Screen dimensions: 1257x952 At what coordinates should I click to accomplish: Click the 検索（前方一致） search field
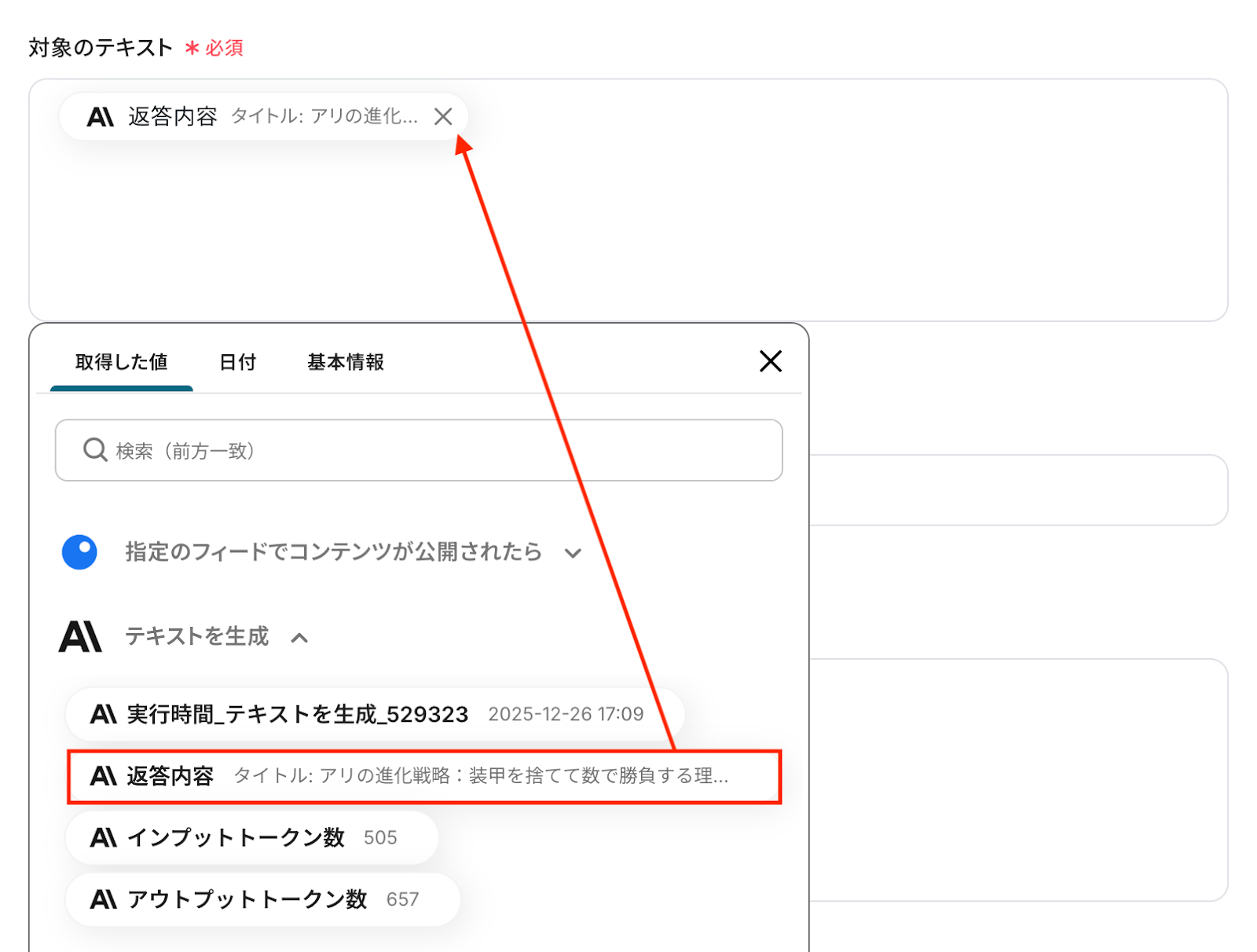419,450
